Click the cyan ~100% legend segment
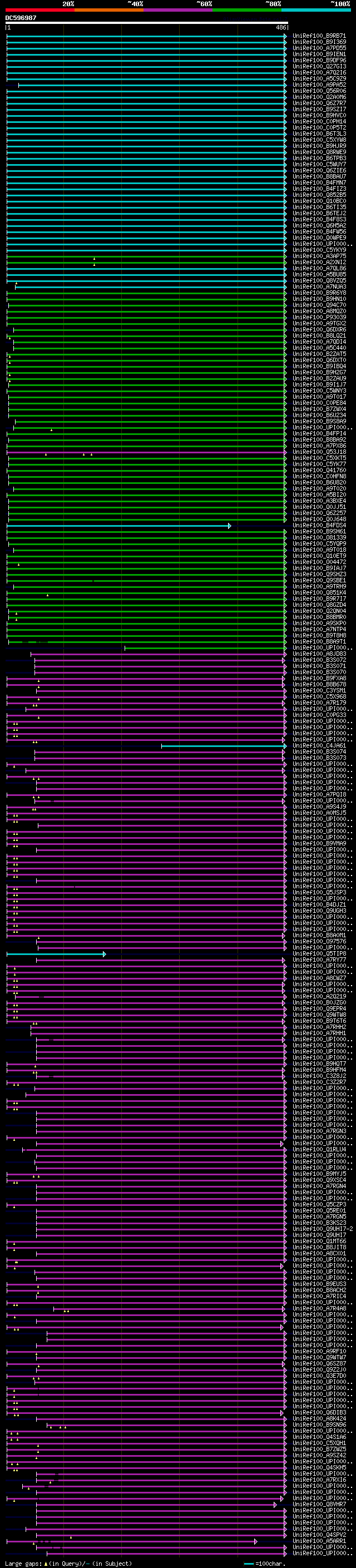Screen dimensions: 356x1568 tap(316, 10)
